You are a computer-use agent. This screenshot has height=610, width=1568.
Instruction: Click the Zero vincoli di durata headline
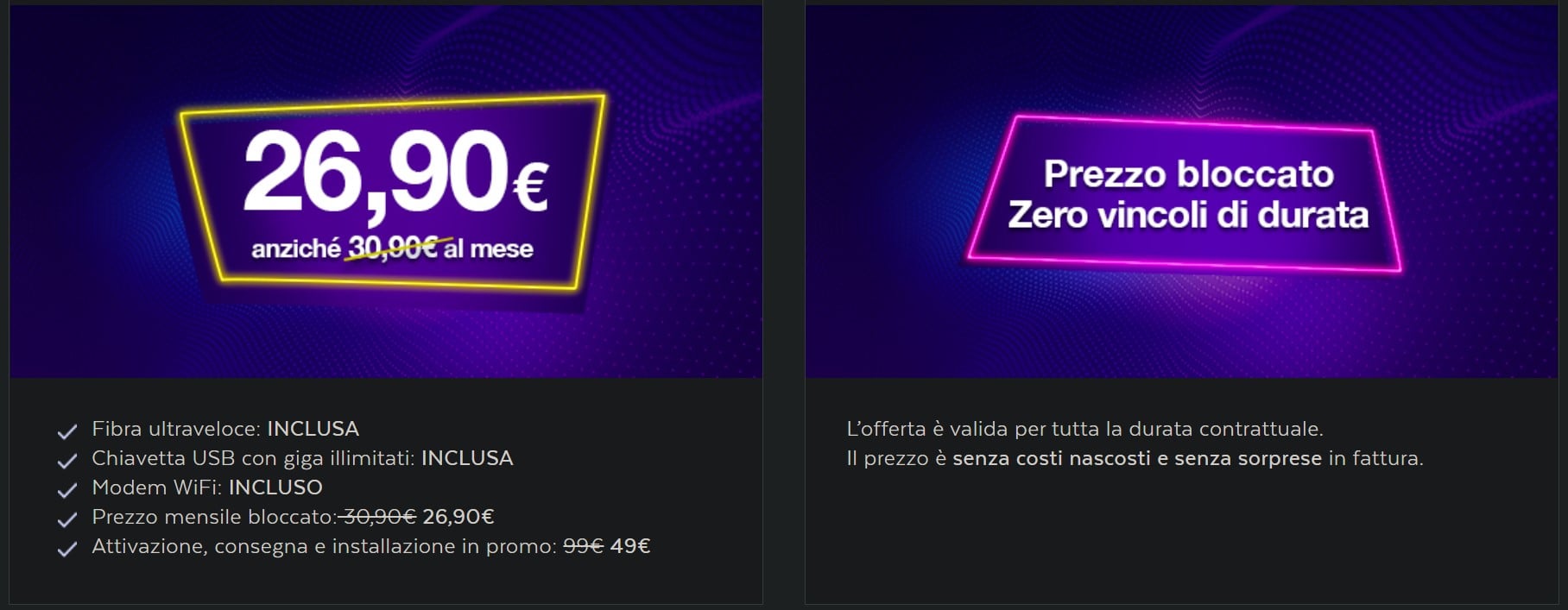1188,216
